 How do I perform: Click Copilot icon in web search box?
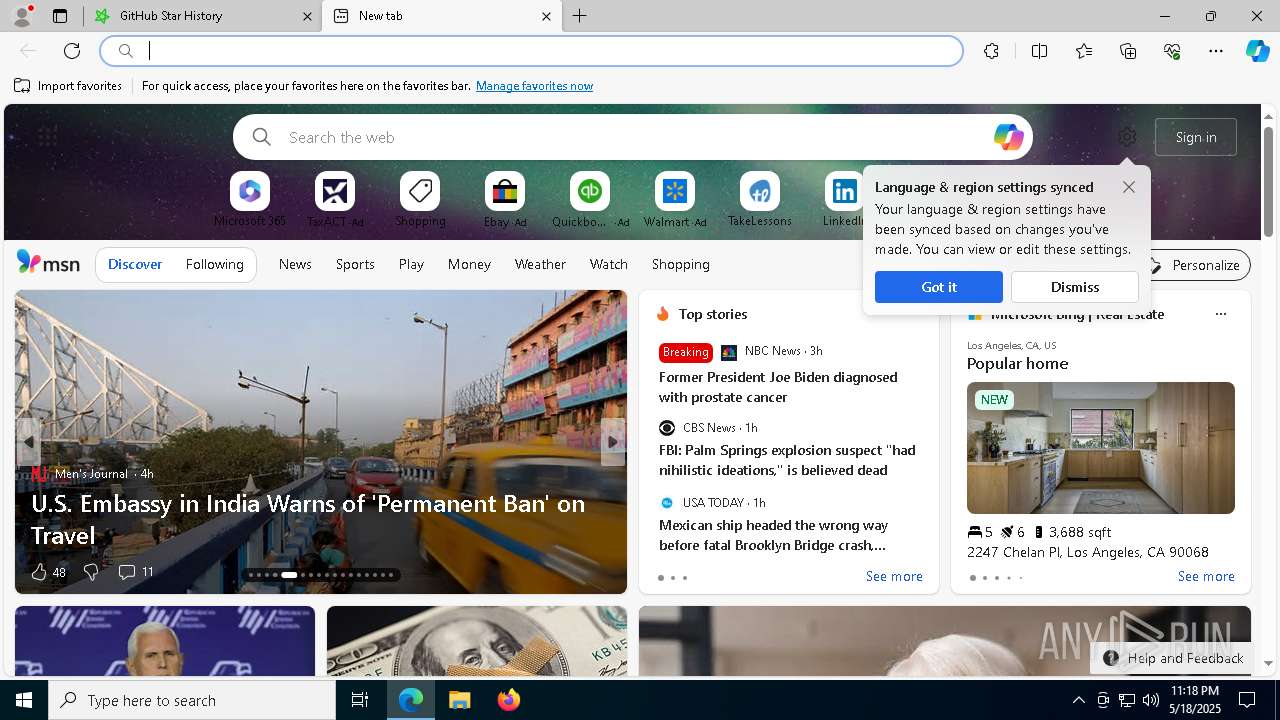click(x=1008, y=137)
